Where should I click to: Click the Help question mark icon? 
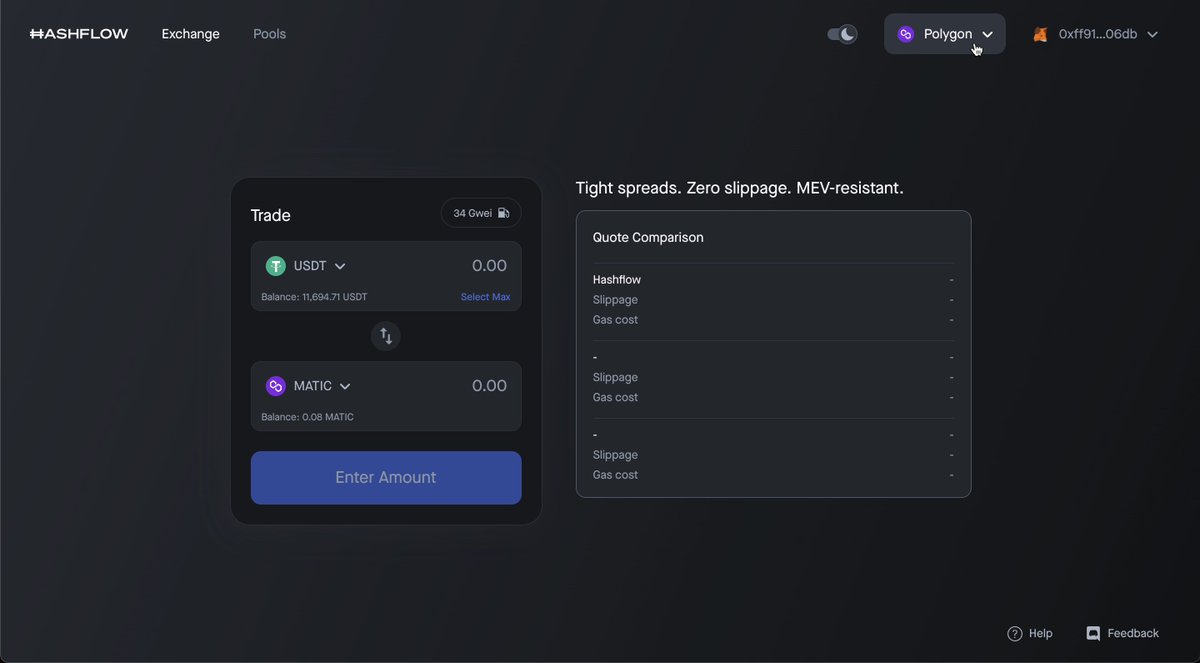point(1015,633)
